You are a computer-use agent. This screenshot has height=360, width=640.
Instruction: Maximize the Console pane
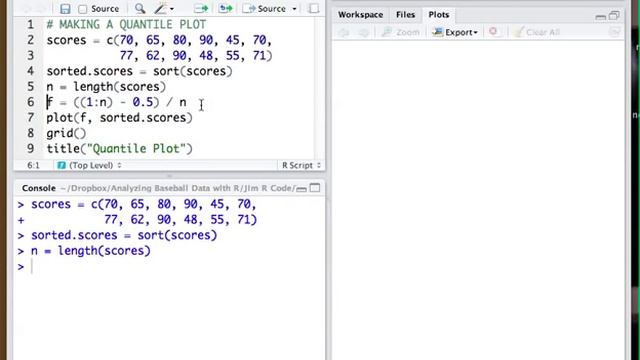coord(315,188)
